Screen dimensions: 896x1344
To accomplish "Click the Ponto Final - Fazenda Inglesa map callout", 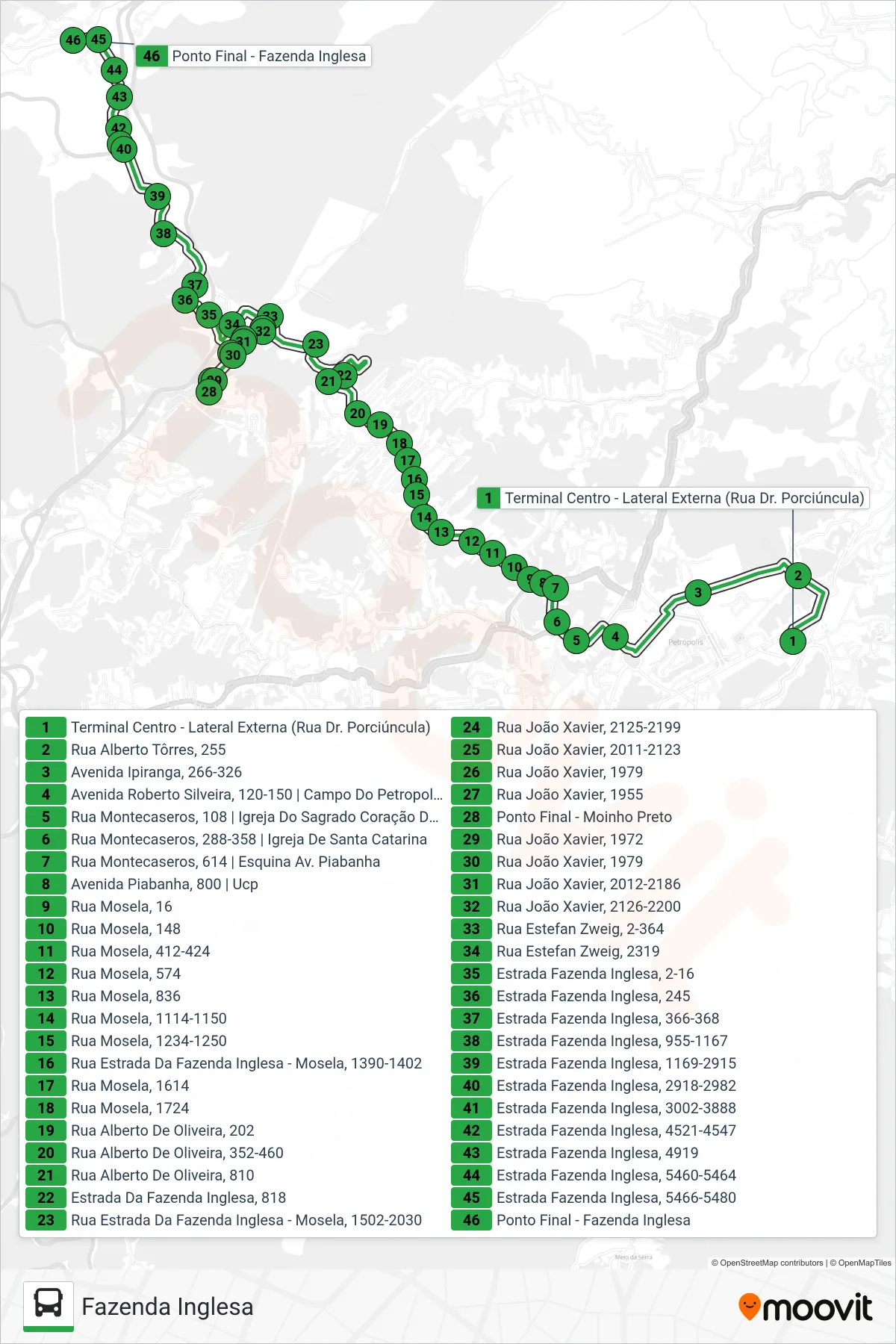I will point(253,56).
